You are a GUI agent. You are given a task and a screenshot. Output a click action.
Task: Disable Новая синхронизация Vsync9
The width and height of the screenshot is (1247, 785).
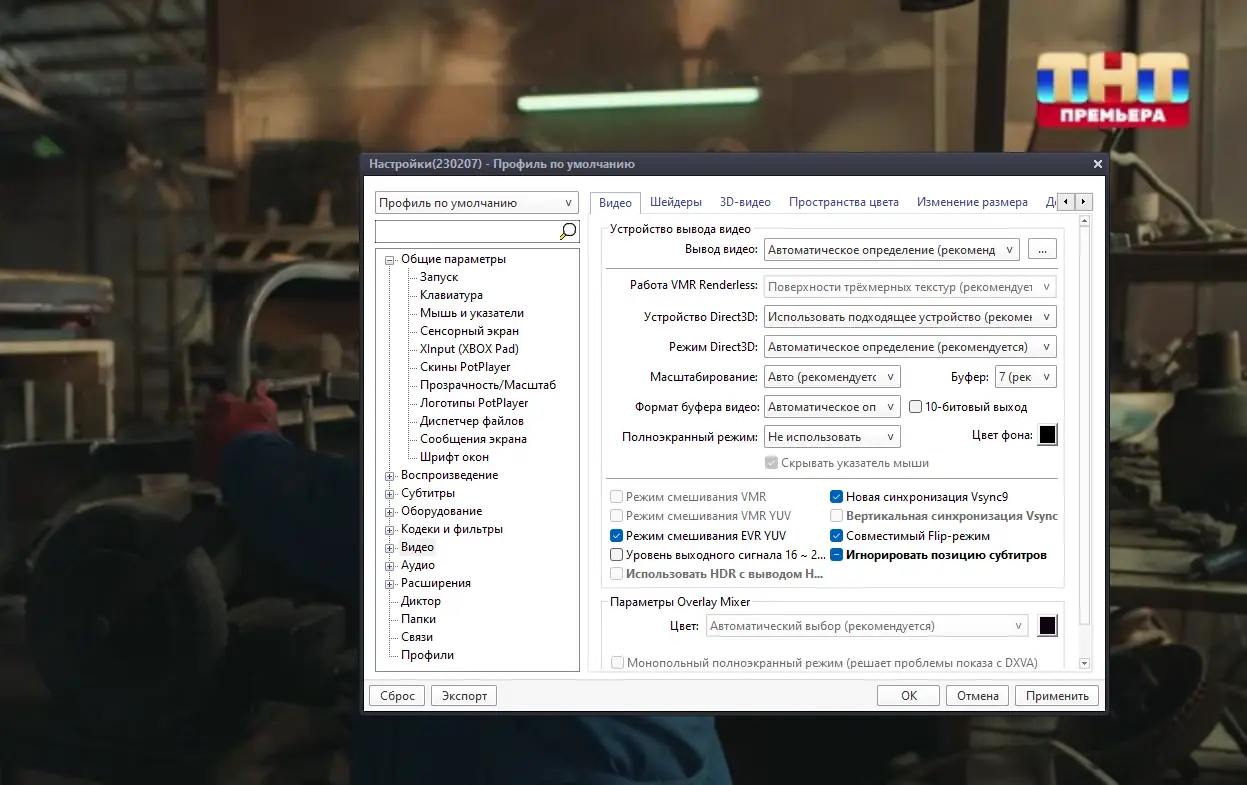tap(919, 497)
